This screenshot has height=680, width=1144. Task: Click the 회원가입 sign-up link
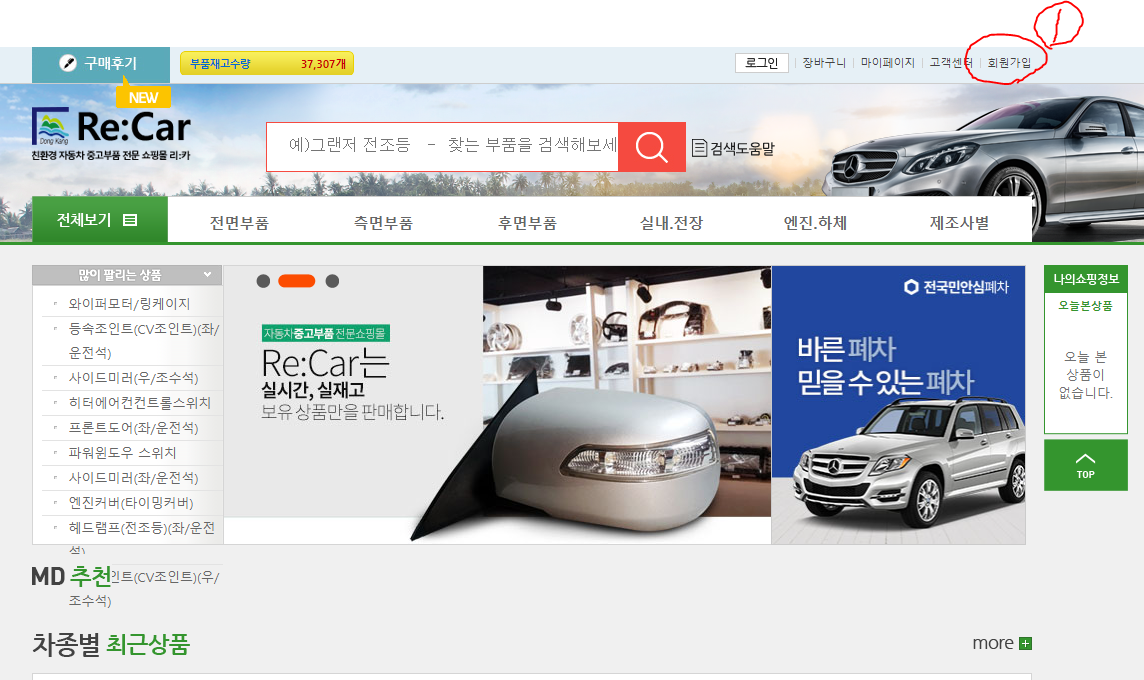(1009, 63)
